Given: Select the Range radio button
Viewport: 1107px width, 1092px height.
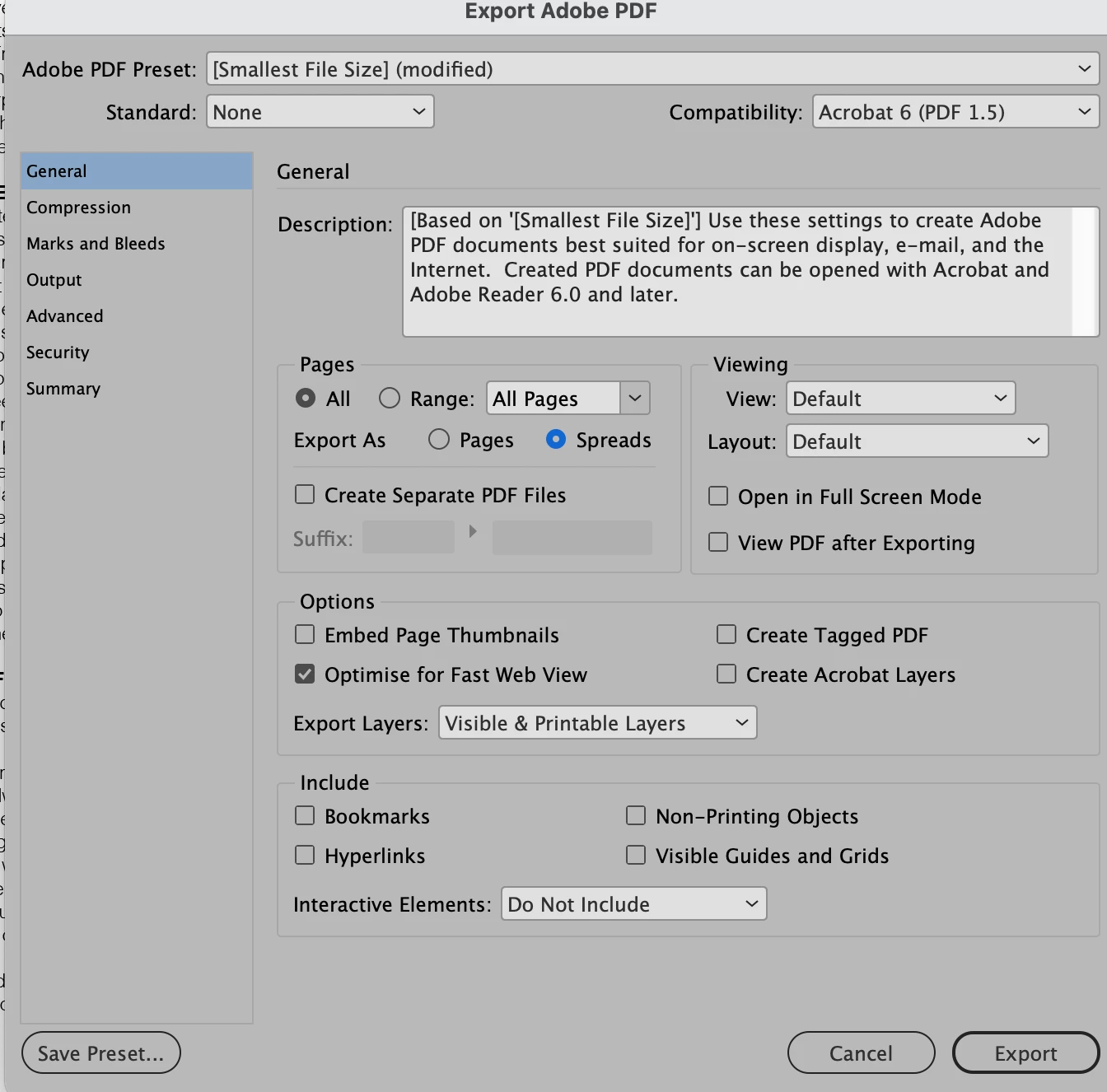Looking at the screenshot, I should (390, 399).
